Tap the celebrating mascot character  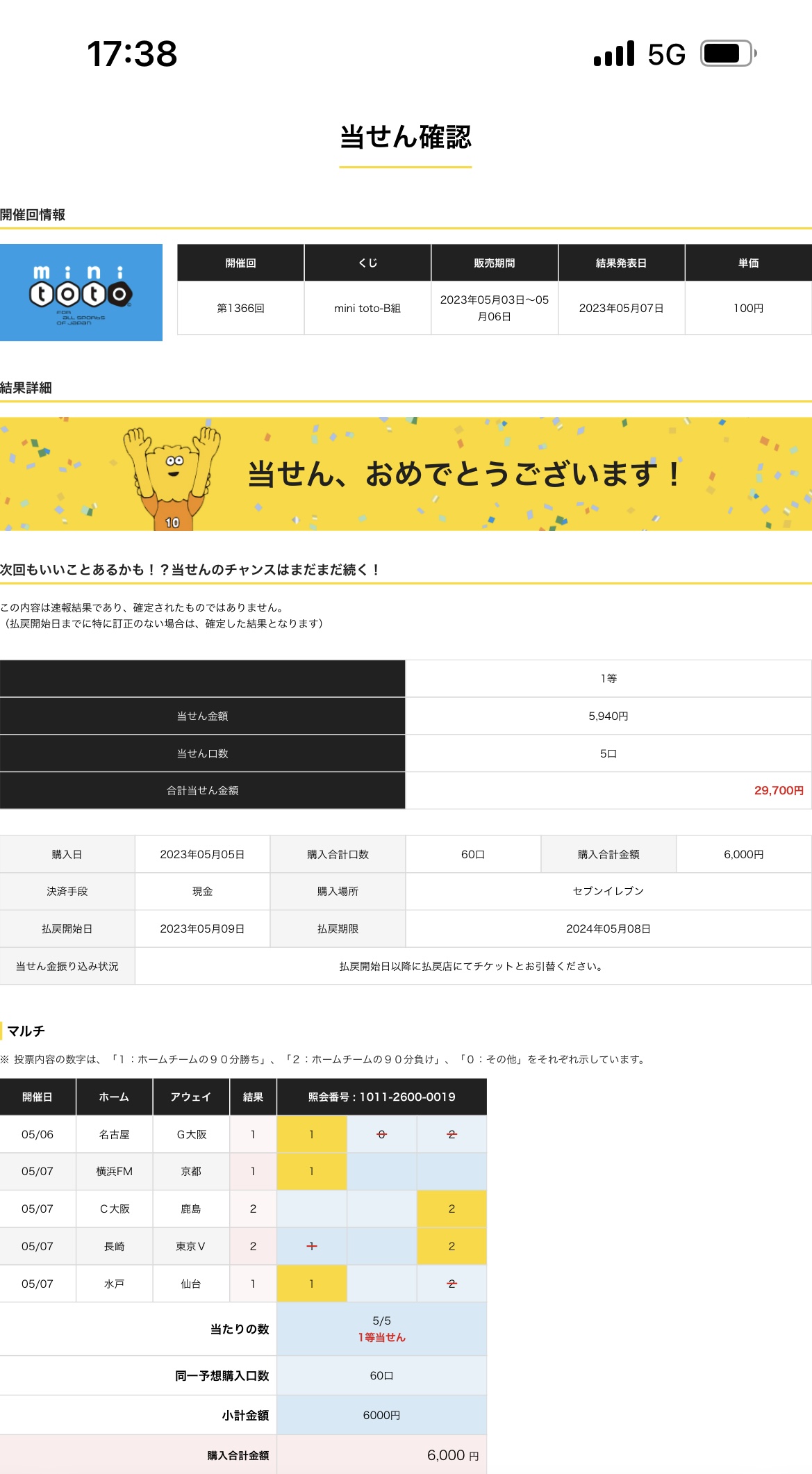[x=172, y=477]
